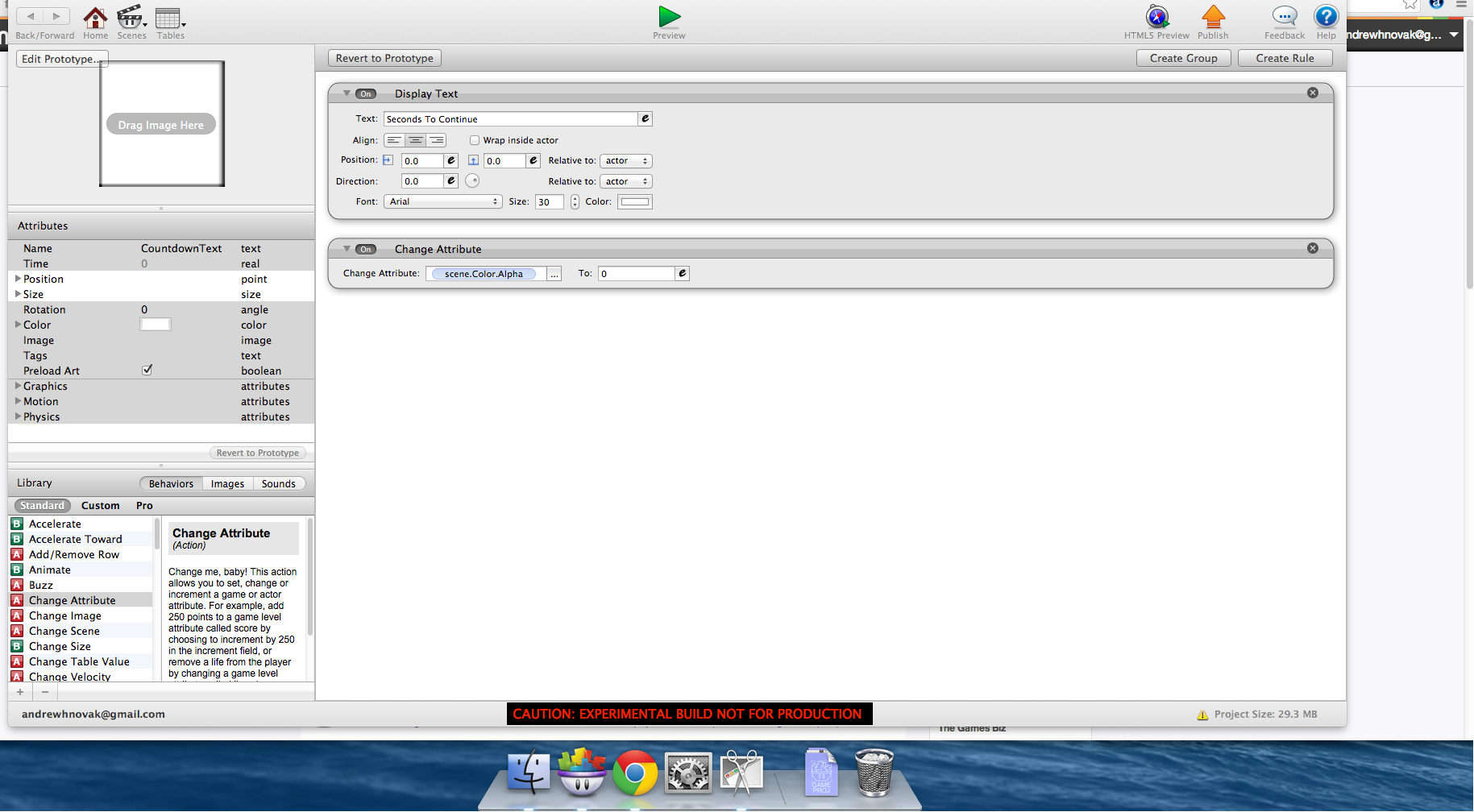The width and height of the screenshot is (1474, 812).
Task: Select the Custom behaviors tab
Action: coord(100,505)
